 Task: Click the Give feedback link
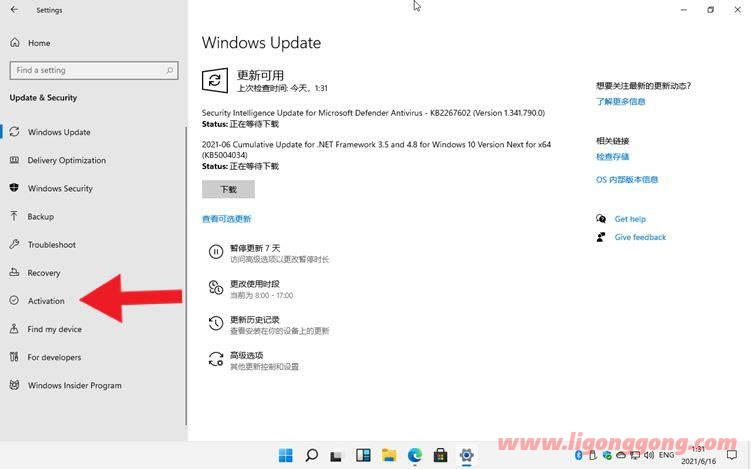pos(640,237)
